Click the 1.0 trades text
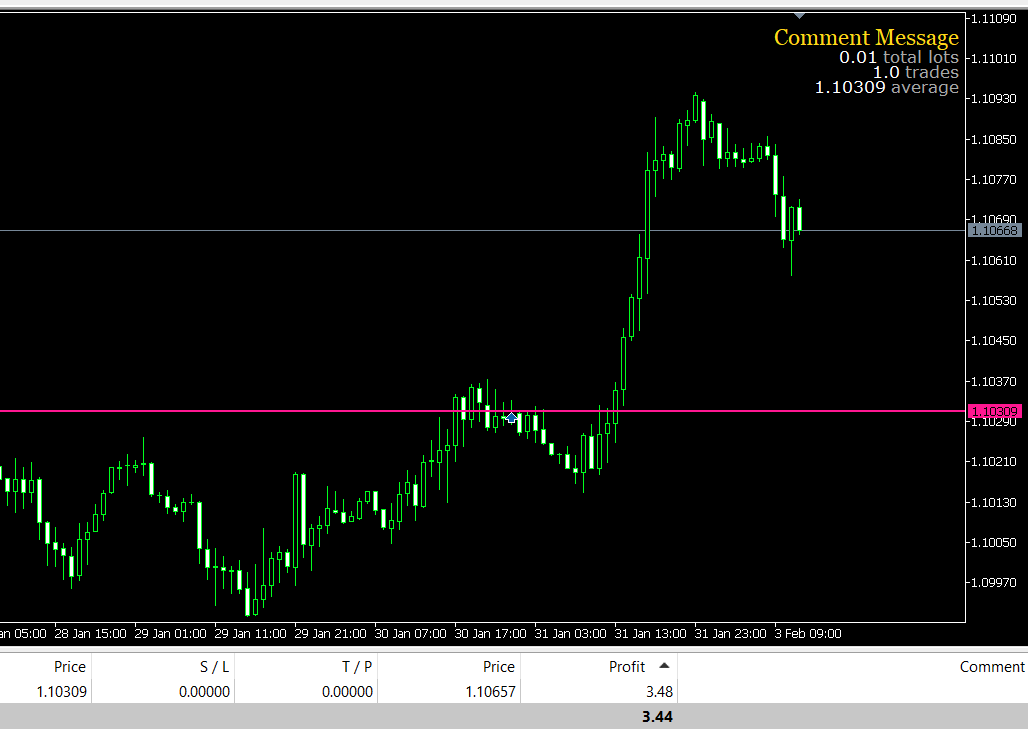The width and height of the screenshot is (1028, 743). pyautogui.click(x=915, y=72)
